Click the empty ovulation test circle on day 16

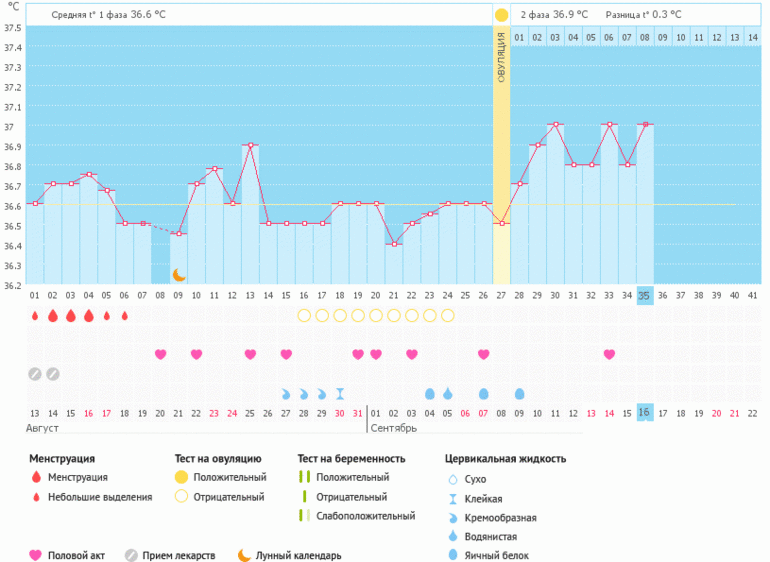pos(304,316)
